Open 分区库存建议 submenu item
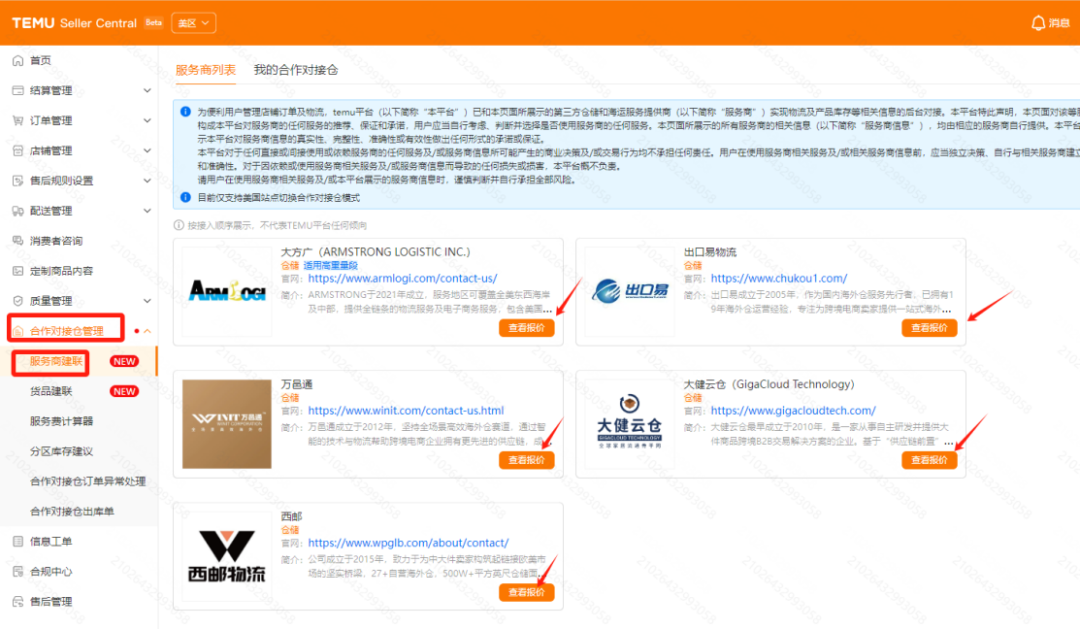The image size is (1080, 629). click(x=61, y=451)
